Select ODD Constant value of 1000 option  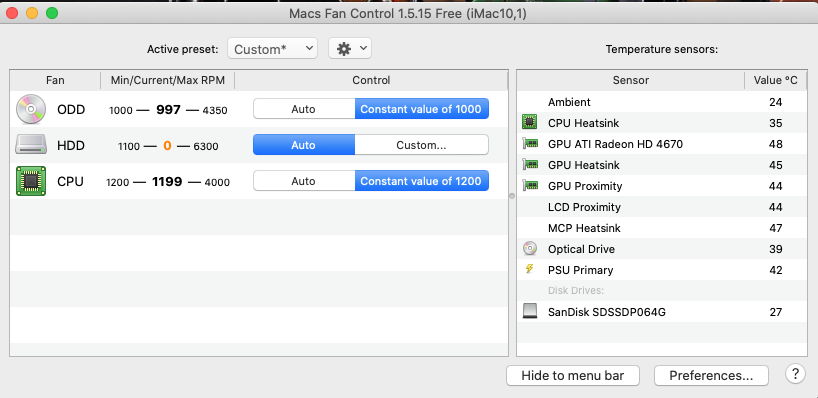(x=422, y=109)
